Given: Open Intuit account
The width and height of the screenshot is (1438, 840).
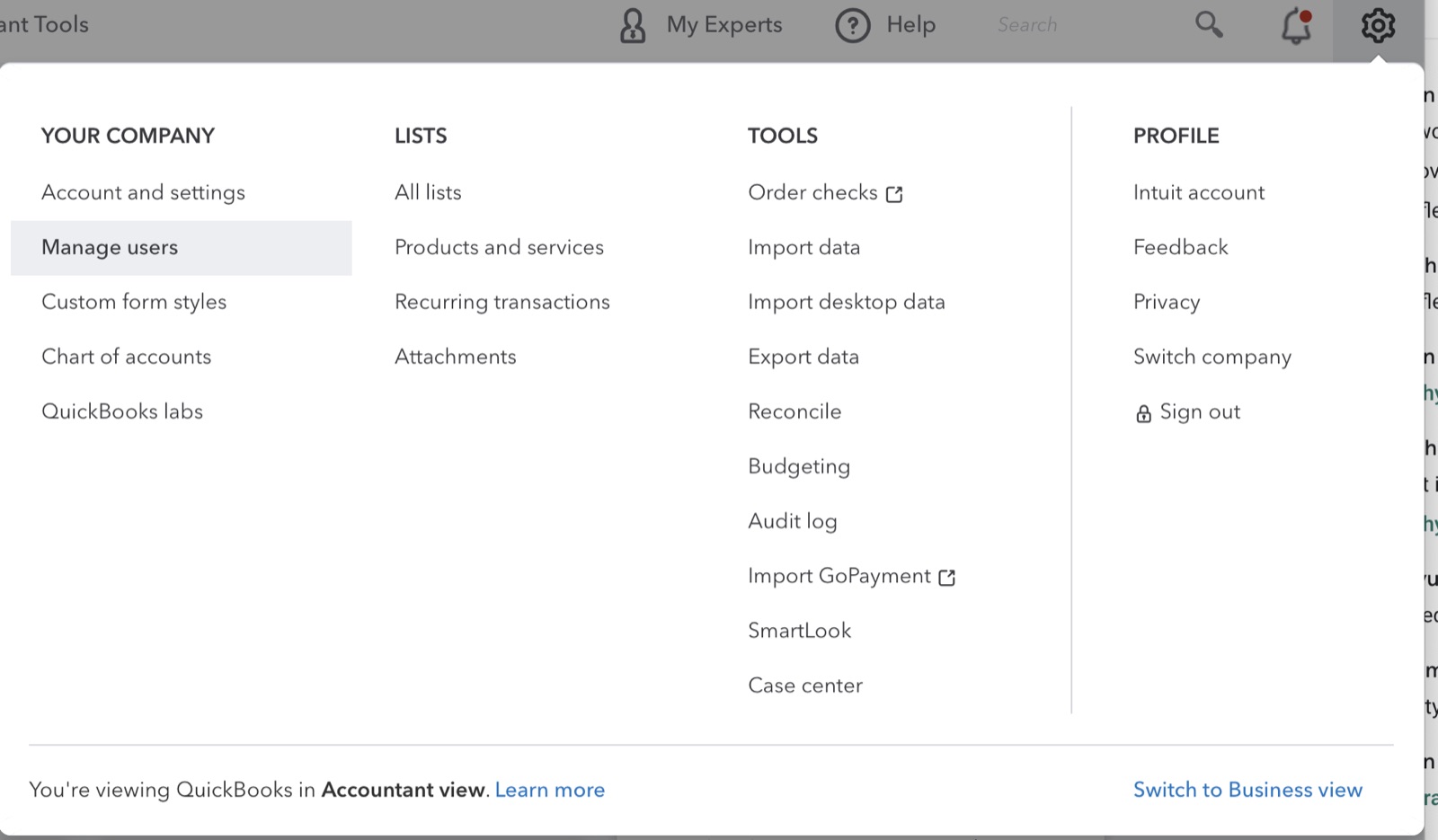Looking at the screenshot, I should tap(1198, 192).
